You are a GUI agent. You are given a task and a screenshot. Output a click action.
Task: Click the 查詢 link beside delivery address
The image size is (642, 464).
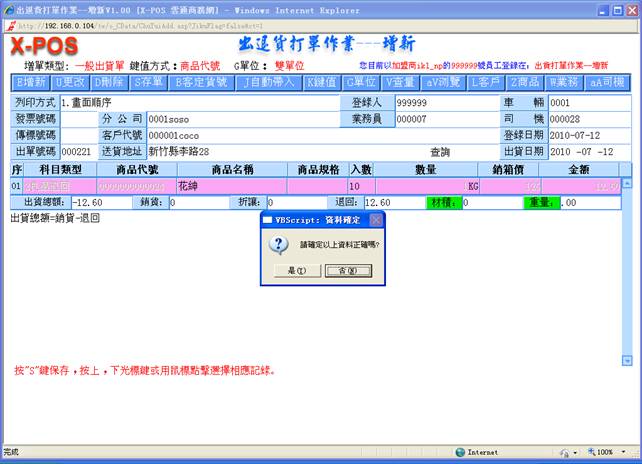coord(440,152)
